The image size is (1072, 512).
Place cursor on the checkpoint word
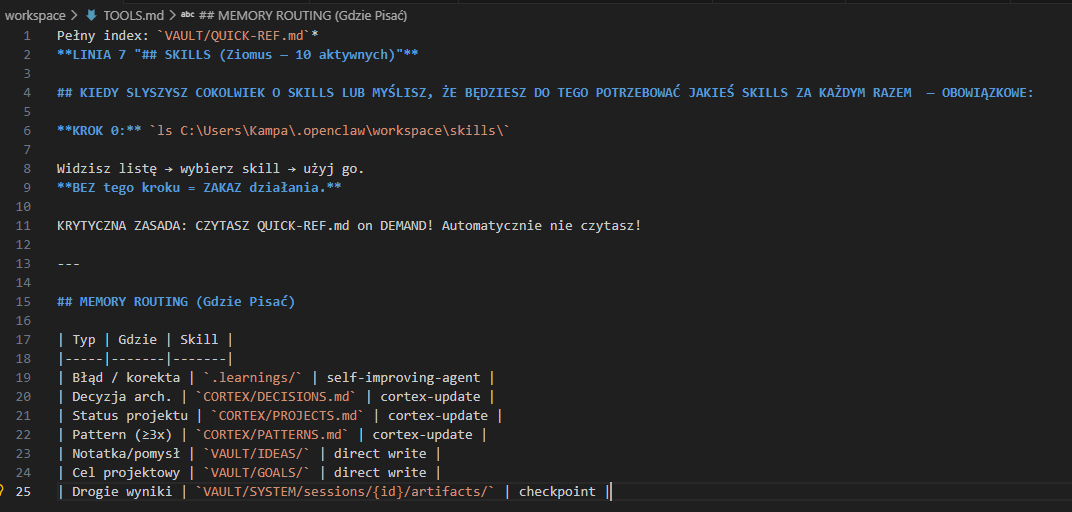tap(556, 491)
